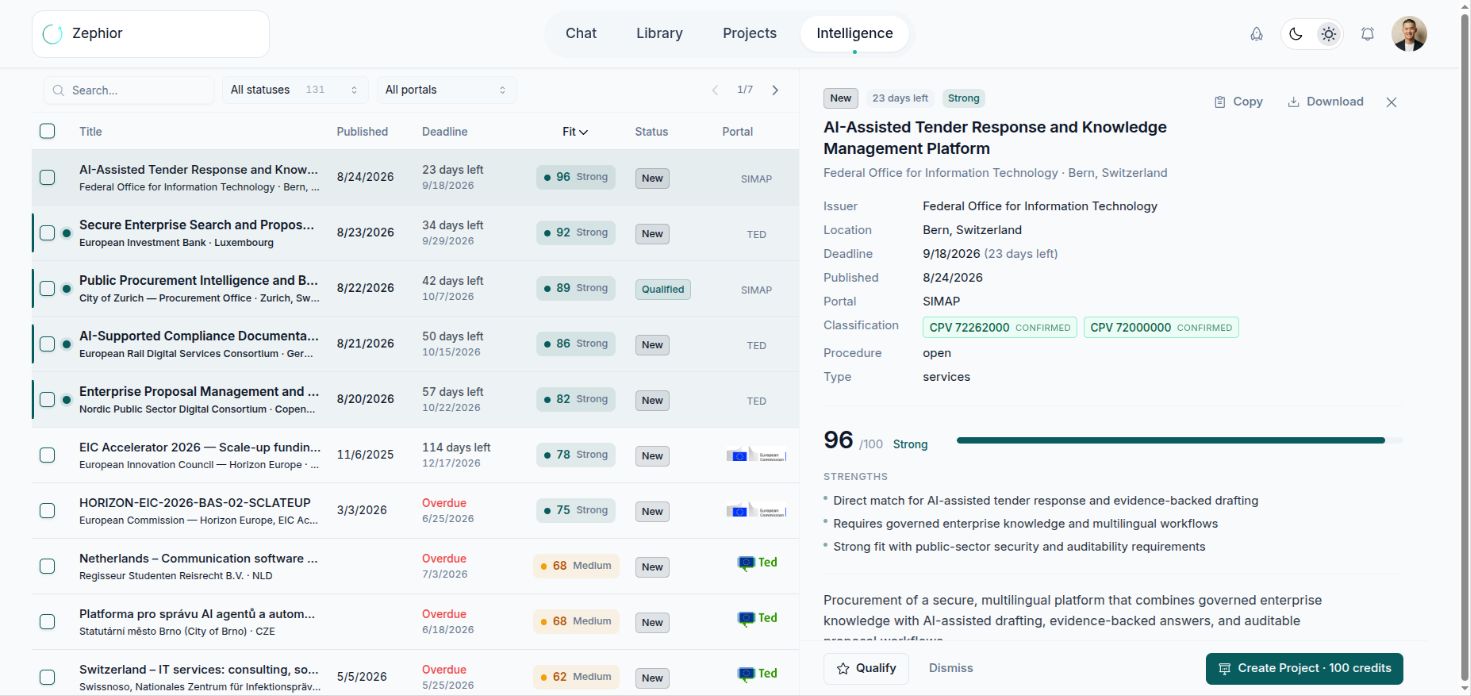Image resolution: width=1471 pixels, height=696 pixels.
Task: Click the 68 Medium badge in Netherlands row
Action: coord(576,566)
